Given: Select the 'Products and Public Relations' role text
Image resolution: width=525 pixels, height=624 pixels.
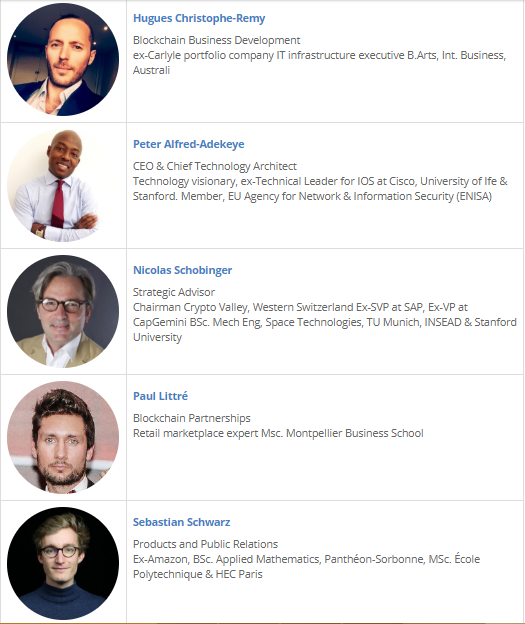Looking at the screenshot, I should (x=205, y=544).
